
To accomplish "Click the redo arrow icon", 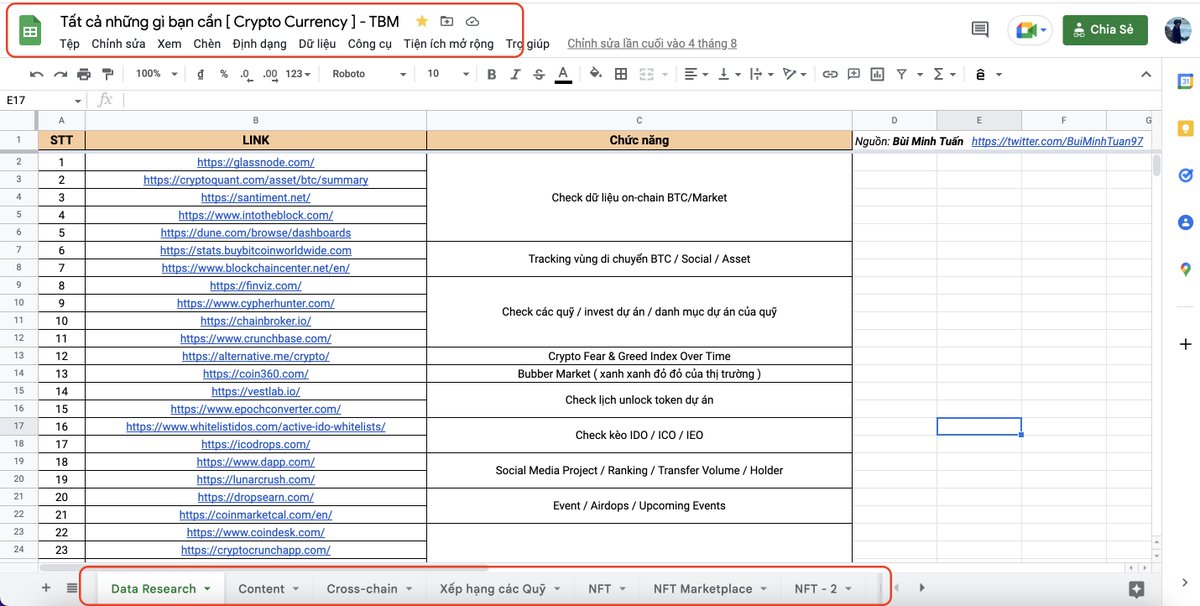I will click(60, 74).
